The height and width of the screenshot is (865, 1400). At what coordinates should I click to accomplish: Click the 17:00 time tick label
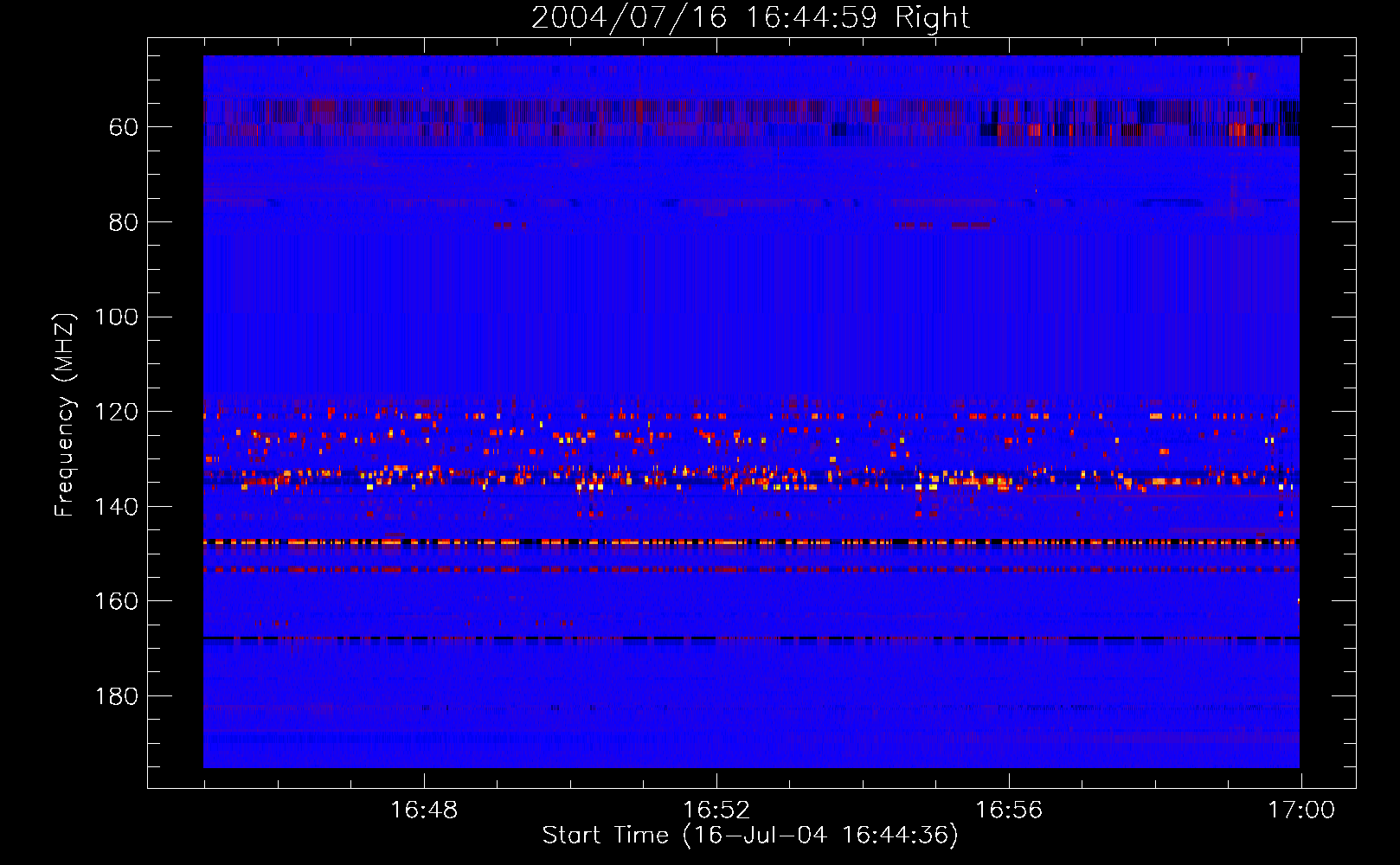pos(1301,811)
